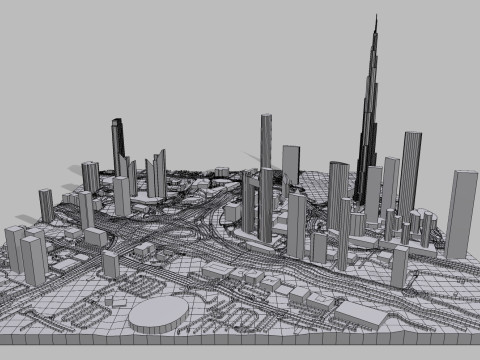Select the isolated box tower at far right edge
Viewport: 480px width, 360px height.
pyautogui.click(x=461, y=214)
